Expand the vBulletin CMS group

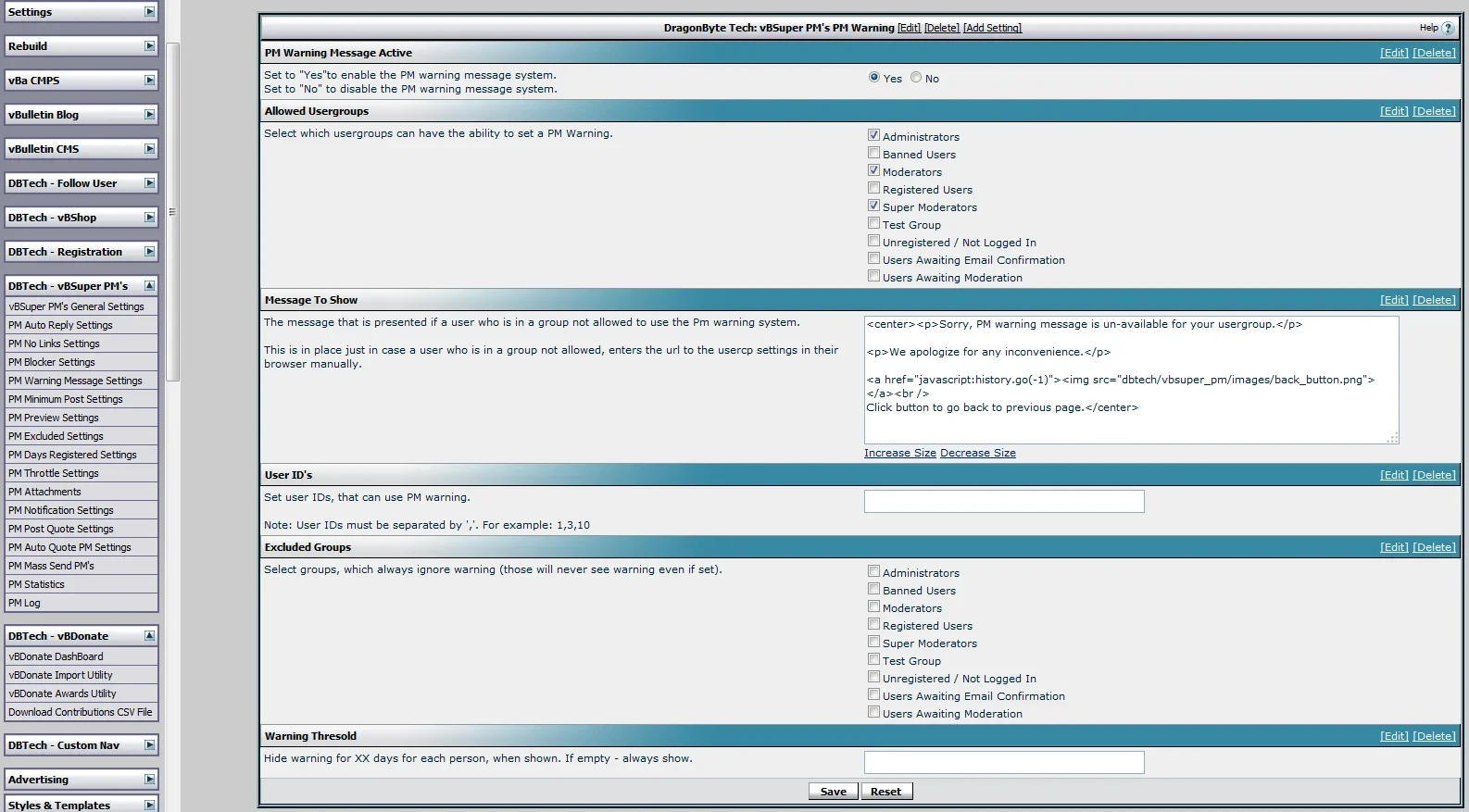pos(149,149)
